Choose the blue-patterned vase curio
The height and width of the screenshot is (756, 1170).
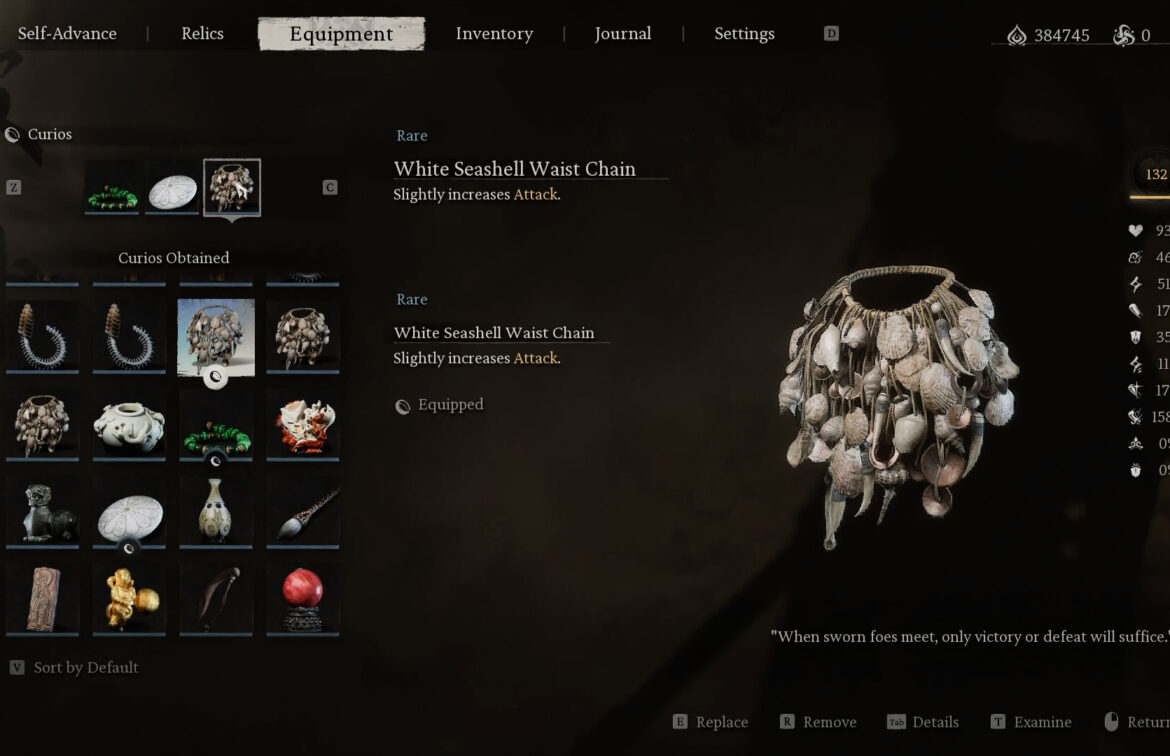click(x=216, y=512)
